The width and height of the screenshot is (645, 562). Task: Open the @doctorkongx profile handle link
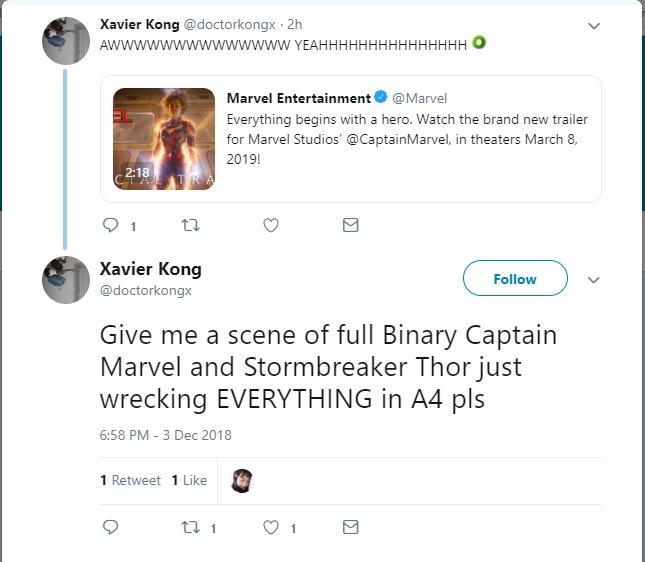click(146, 291)
